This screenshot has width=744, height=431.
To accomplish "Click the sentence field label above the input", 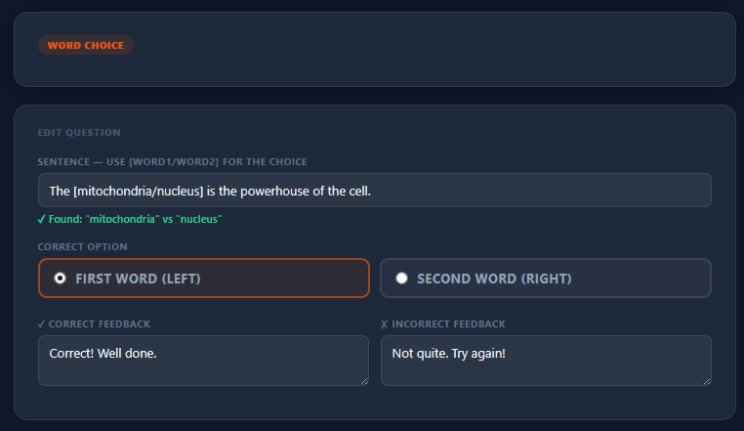I will (x=172, y=161).
